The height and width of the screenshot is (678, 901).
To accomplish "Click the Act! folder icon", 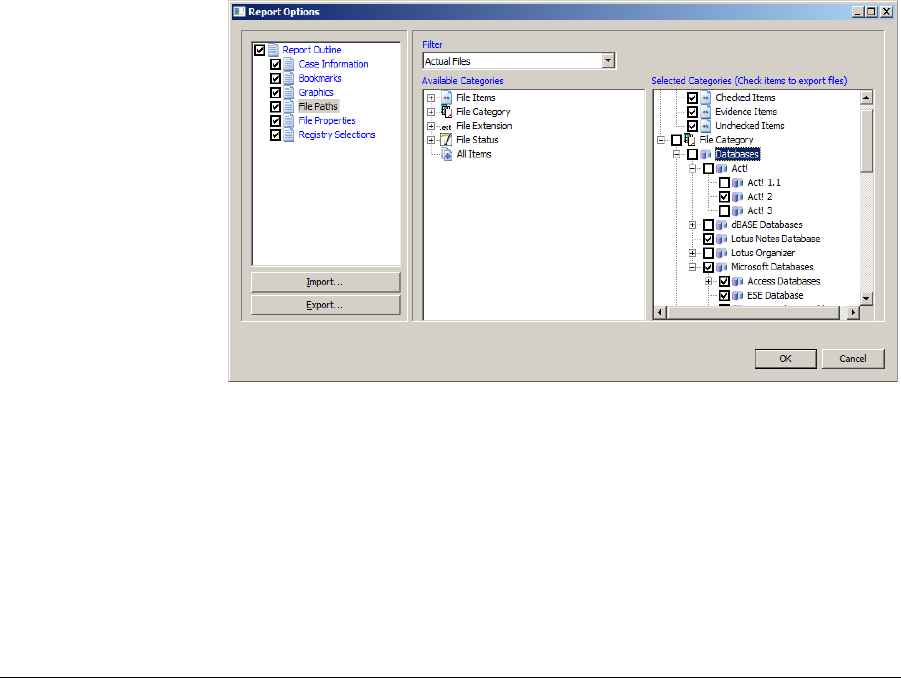I will (x=722, y=169).
